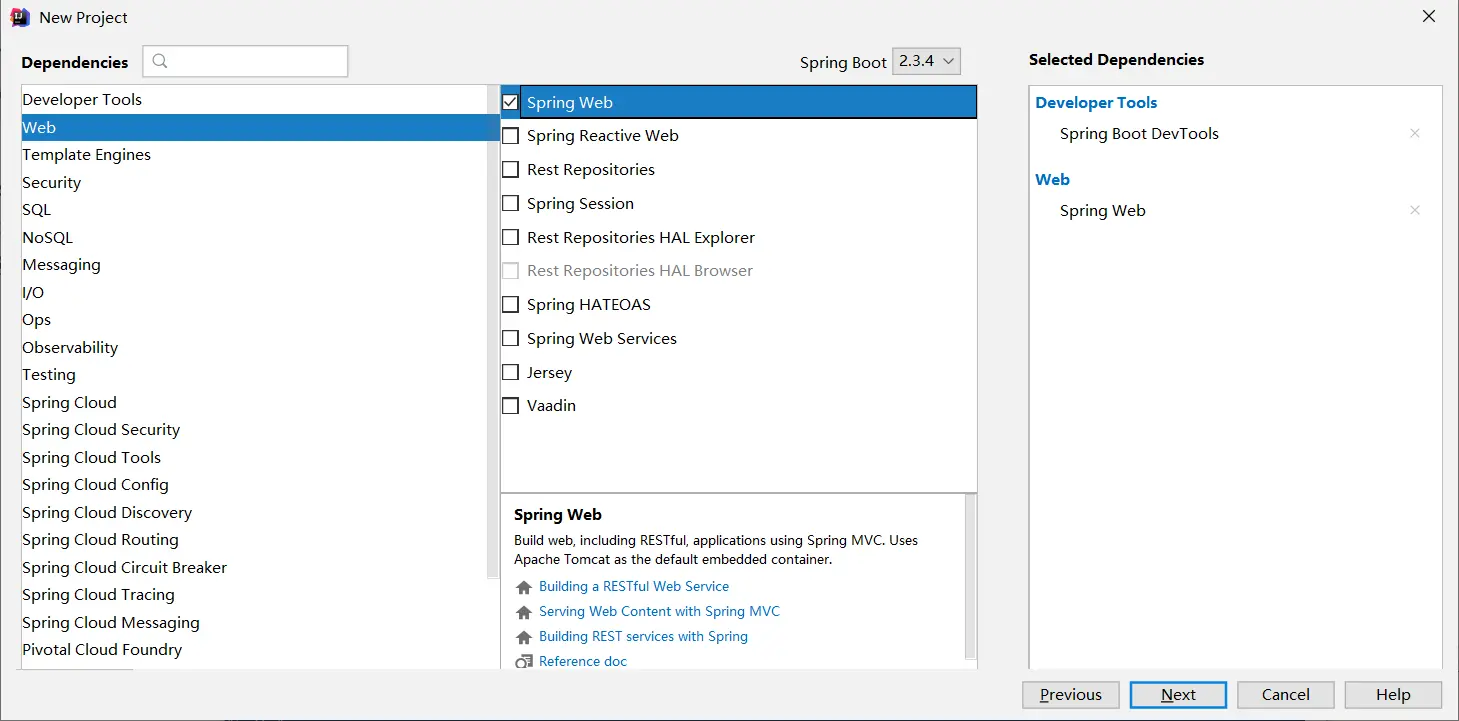This screenshot has height=721, width=1459.
Task: Tick the Vaadin checkbox
Action: tap(510, 406)
